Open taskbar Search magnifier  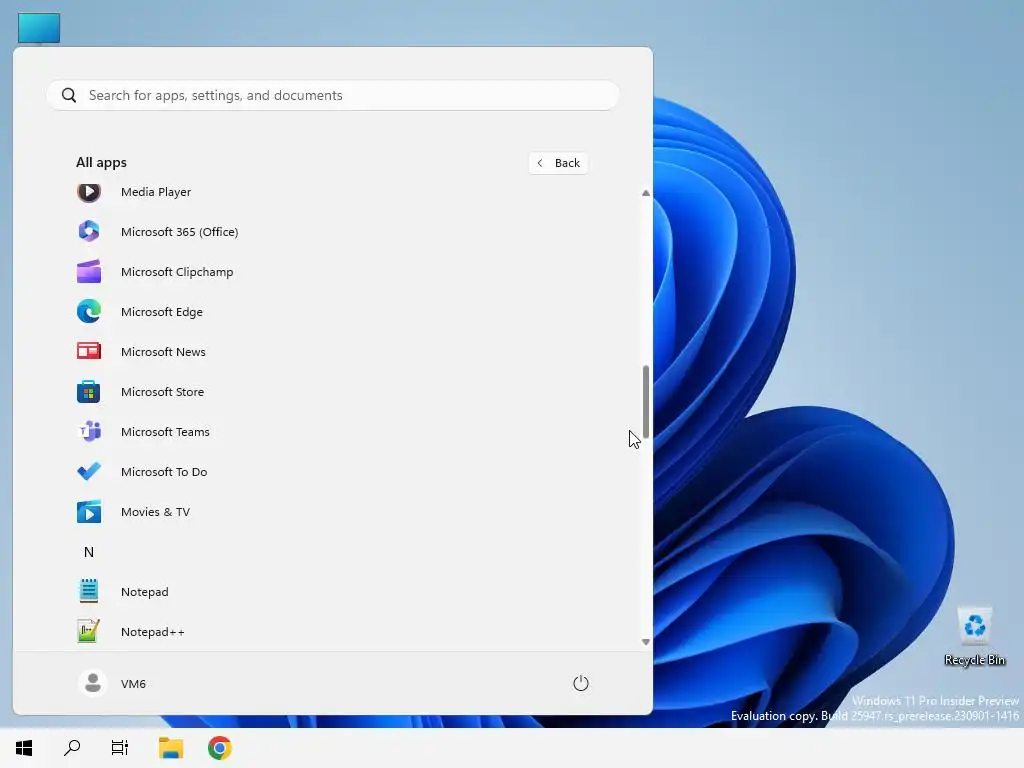click(x=72, y=748)
